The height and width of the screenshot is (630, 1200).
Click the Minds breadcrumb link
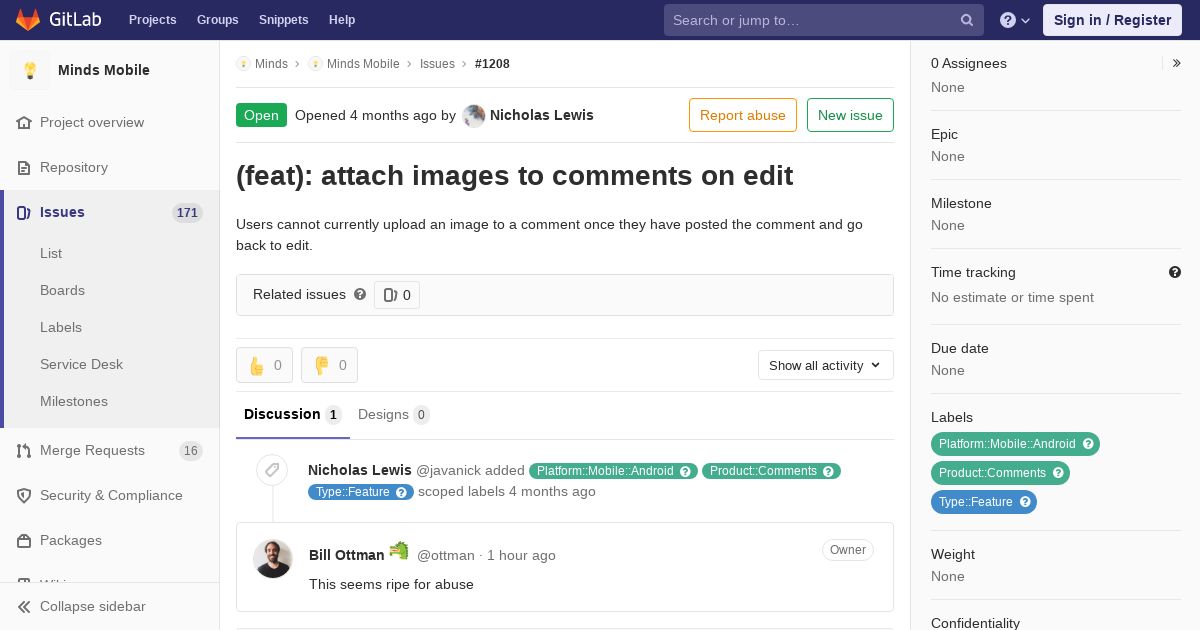coord(271,63)
